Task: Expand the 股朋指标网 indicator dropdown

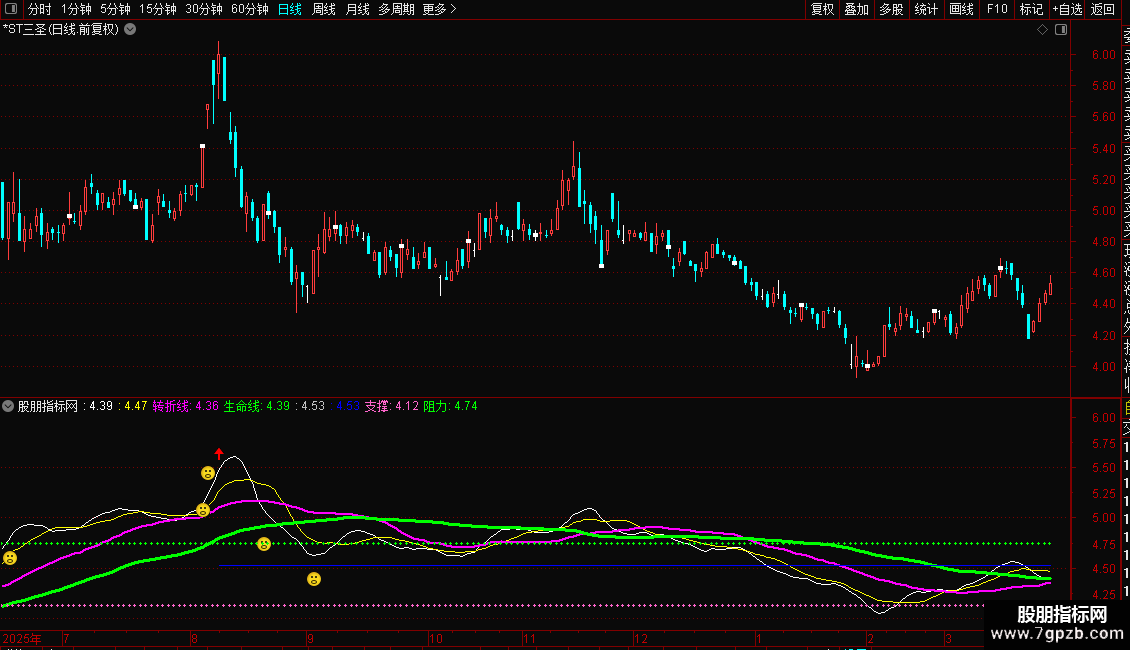Action: click(x=8, y=406)
